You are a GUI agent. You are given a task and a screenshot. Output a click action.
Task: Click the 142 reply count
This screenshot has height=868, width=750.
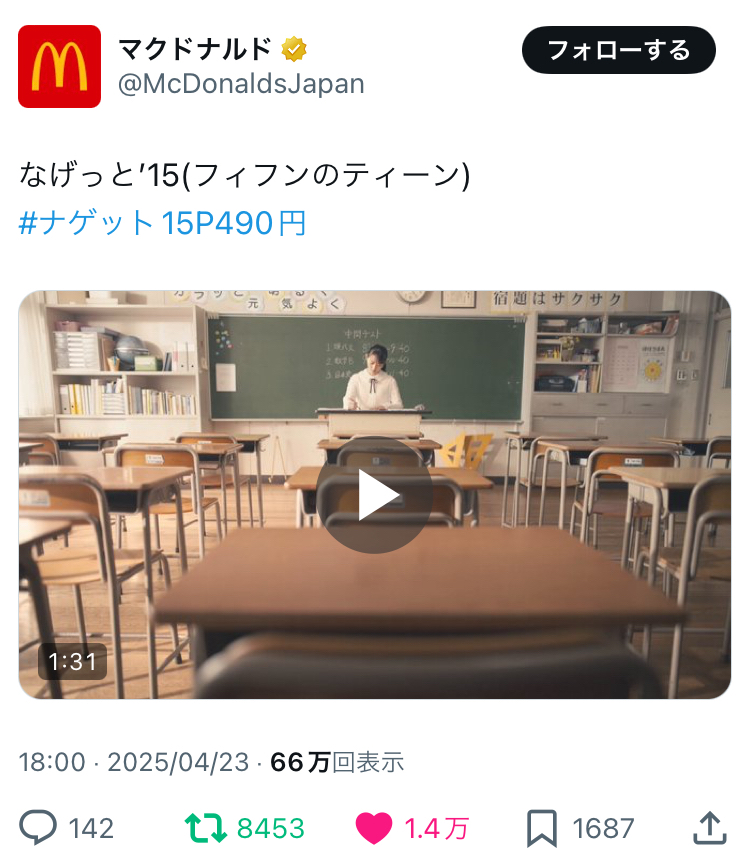pos(91,829)
